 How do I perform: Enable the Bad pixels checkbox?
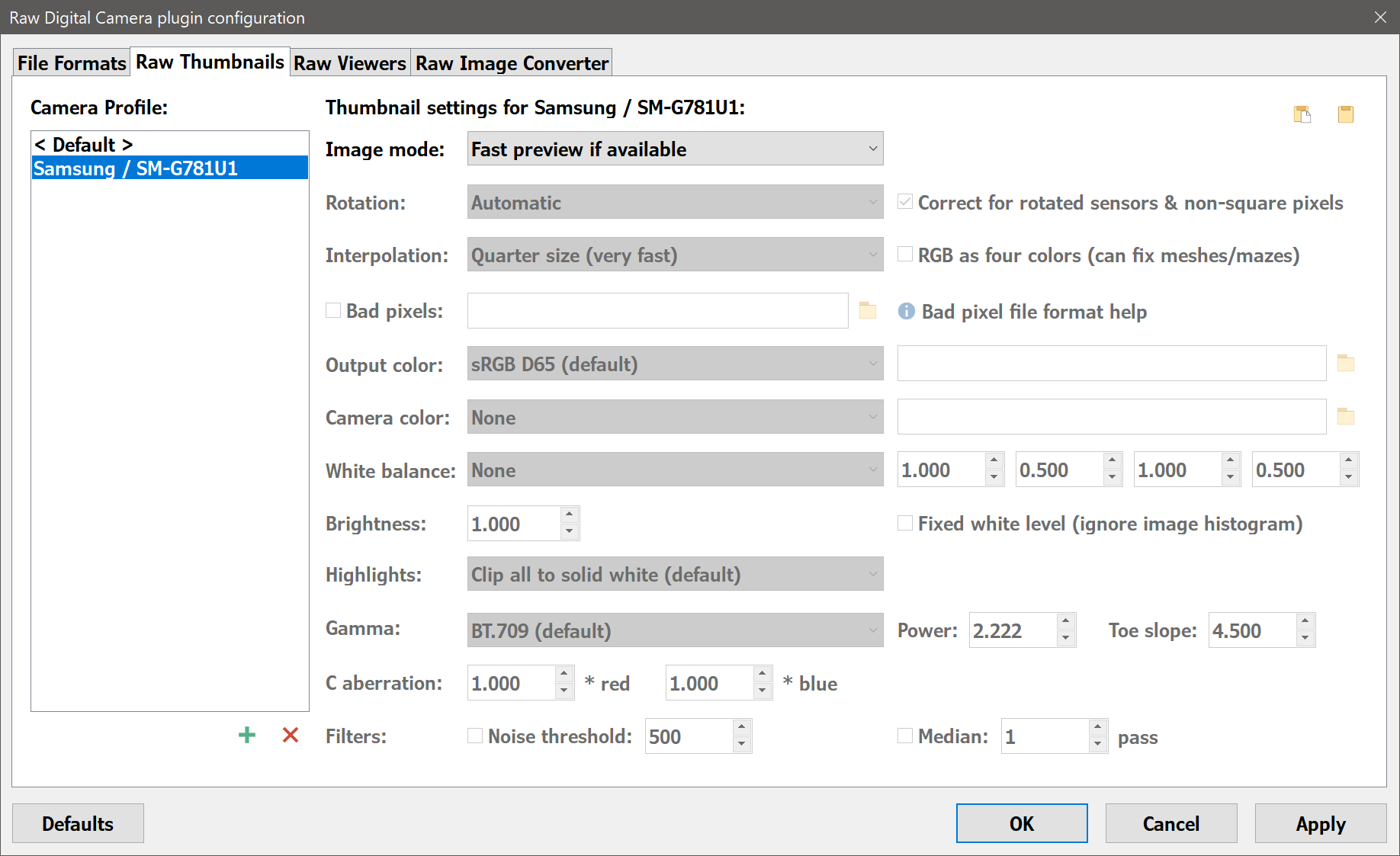click(x=333, y=310)
